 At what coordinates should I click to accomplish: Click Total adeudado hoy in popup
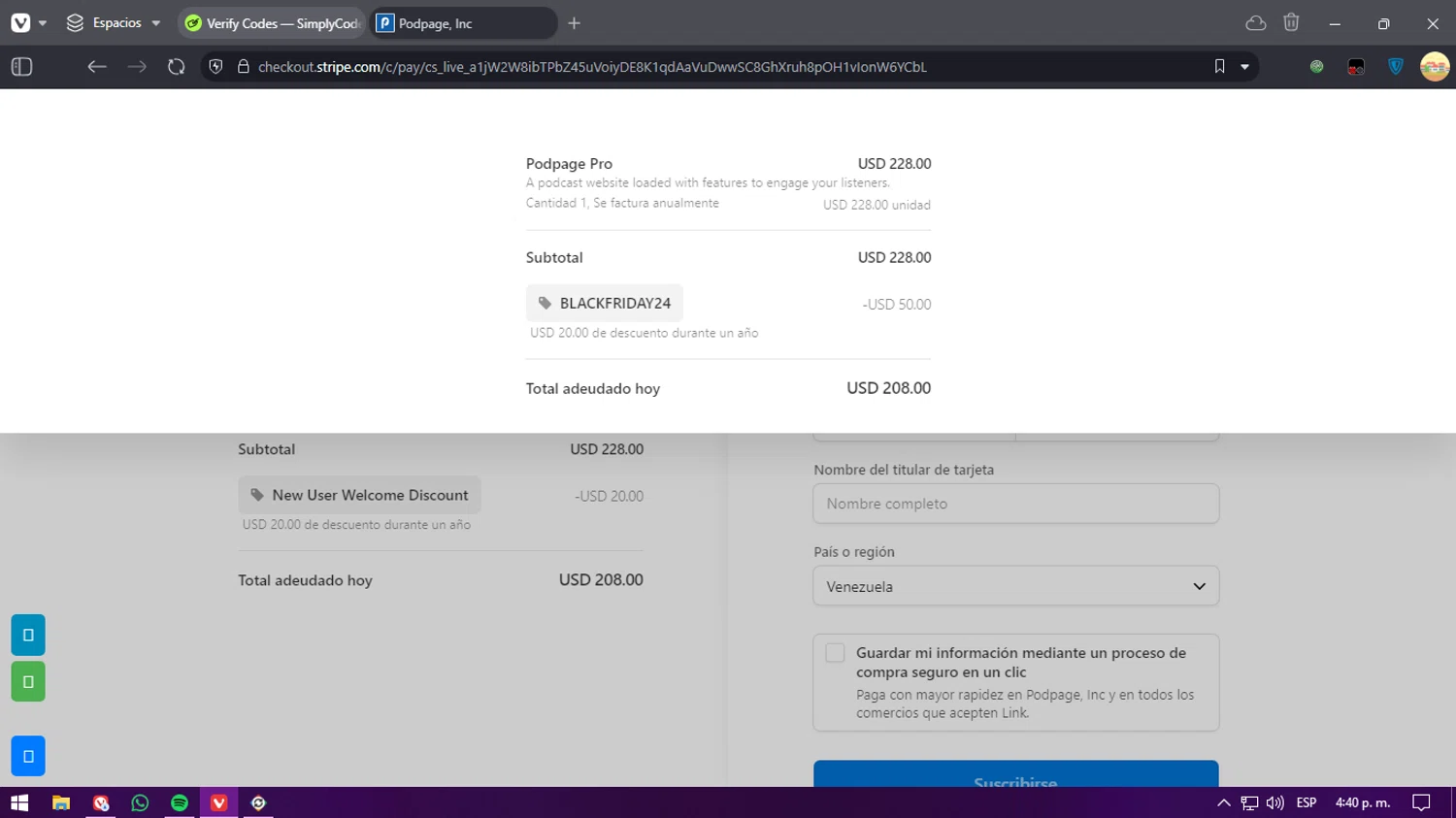[x=593, y=388]
